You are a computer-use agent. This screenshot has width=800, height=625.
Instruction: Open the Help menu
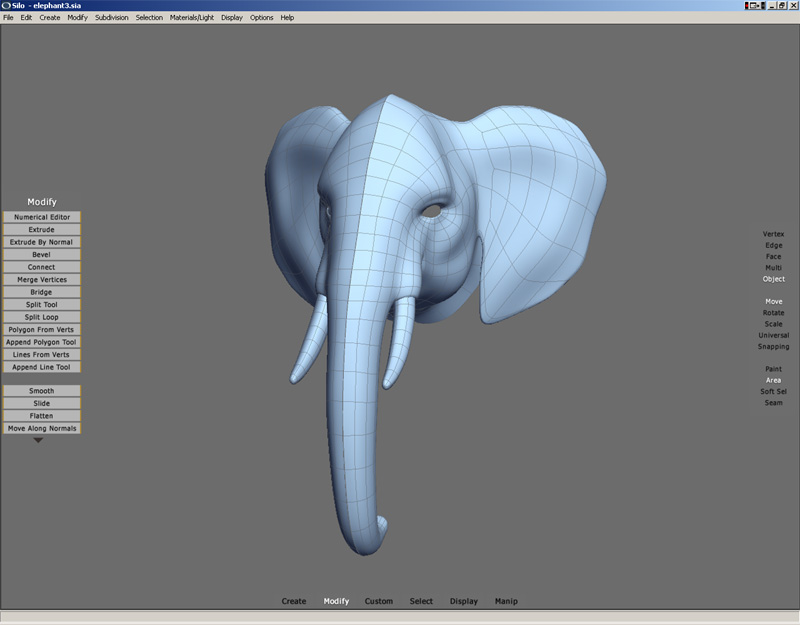coord(287,17)
